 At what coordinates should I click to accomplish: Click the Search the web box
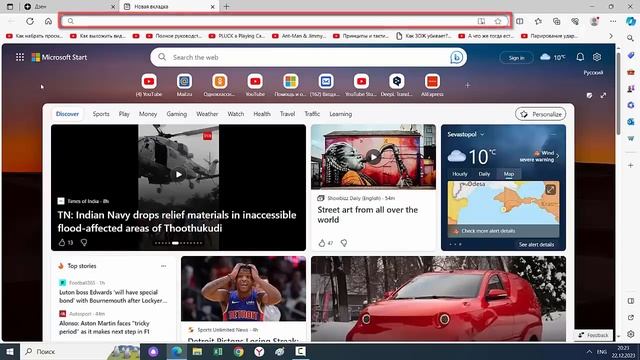tap(308, 57)
